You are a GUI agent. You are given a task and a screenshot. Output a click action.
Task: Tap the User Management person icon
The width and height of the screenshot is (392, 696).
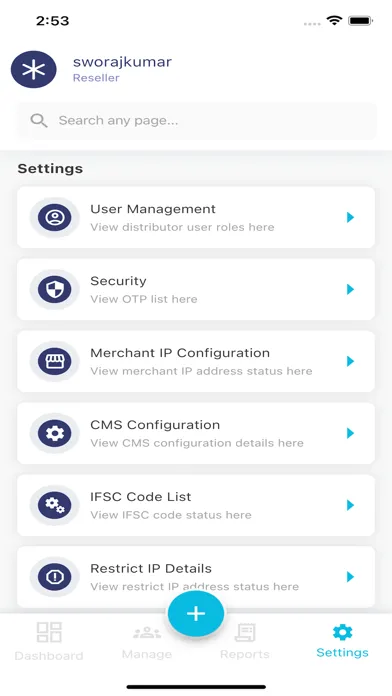(x=55, y=218)
